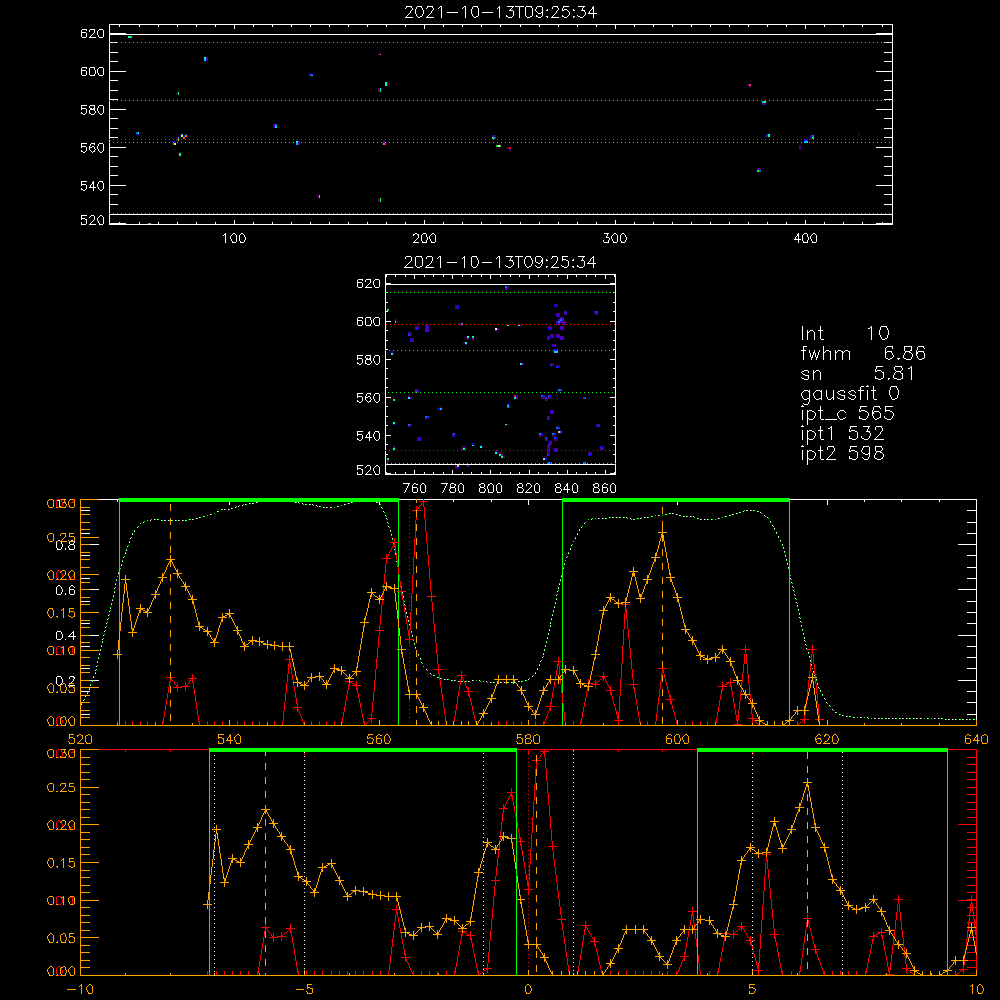This screenshot has height=1000, width=1000.
Task: Click the wide scatter plot's timestamp title
Action: pyautogui.click(x=501, y=12)
